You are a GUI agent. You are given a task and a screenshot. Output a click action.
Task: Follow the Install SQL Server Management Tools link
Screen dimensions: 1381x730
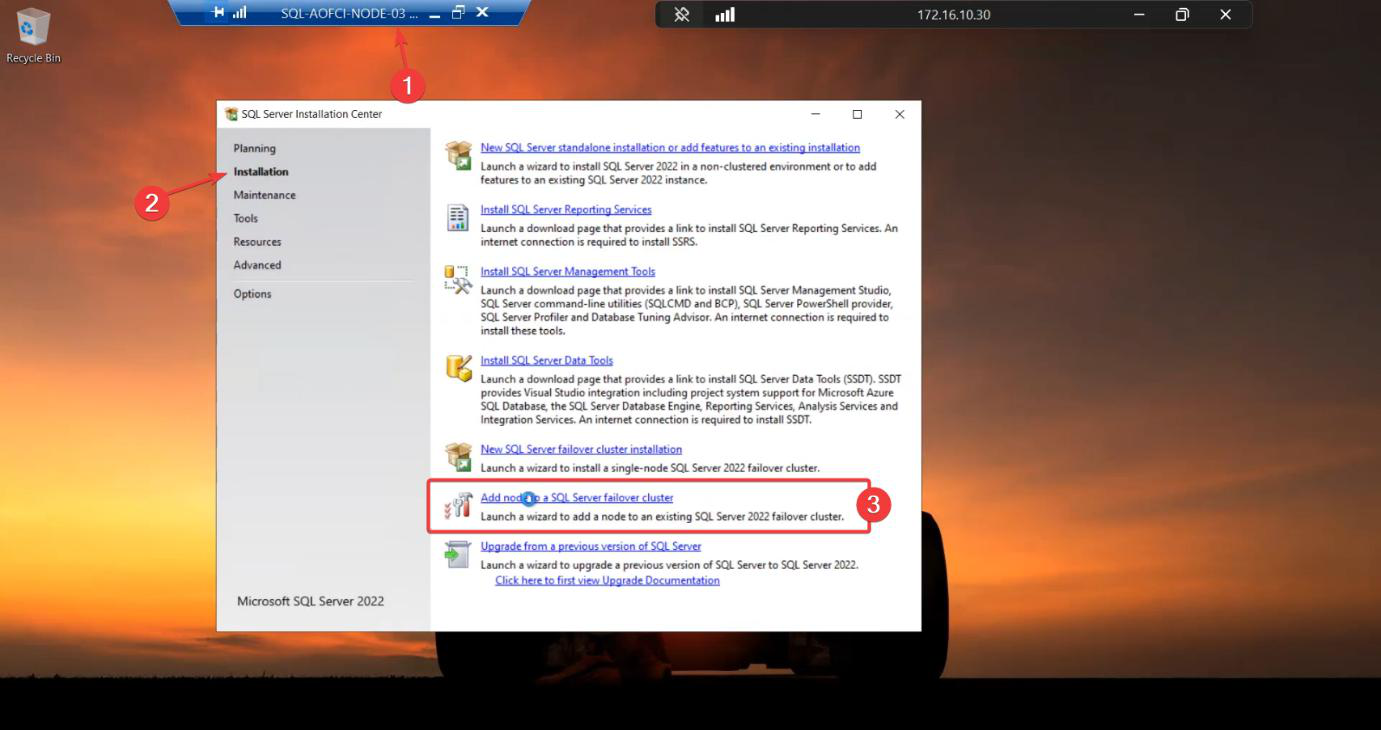click(568, 272)
